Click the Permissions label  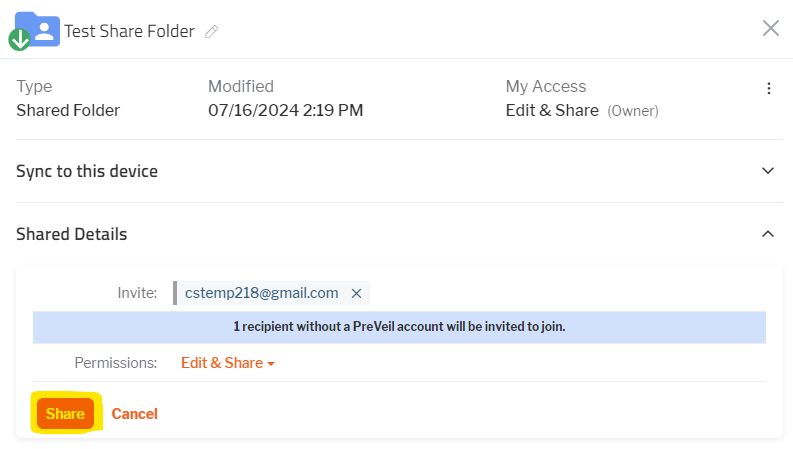tap(116, 363)
